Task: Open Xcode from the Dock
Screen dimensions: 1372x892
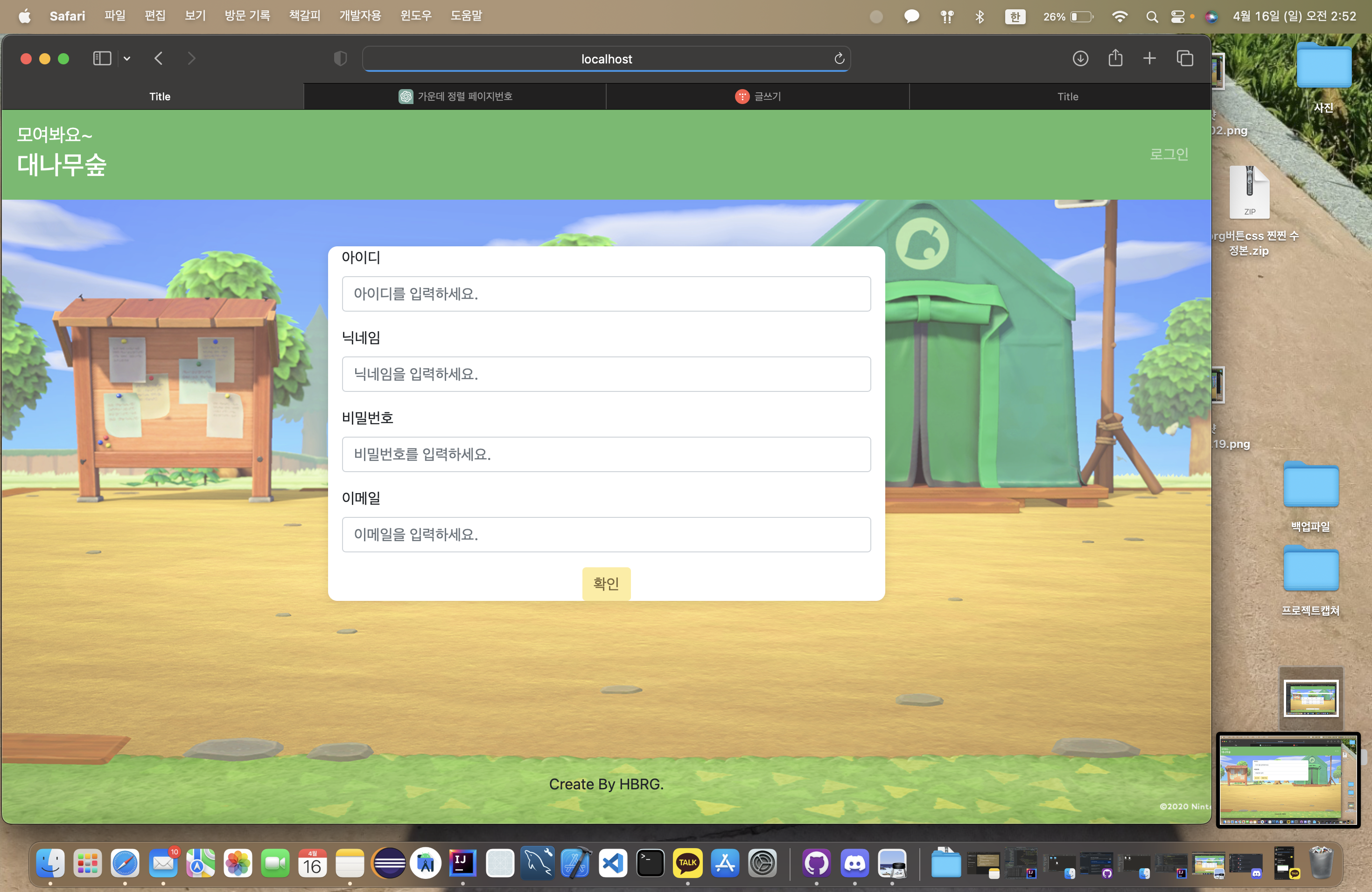Action: [575, 863]
